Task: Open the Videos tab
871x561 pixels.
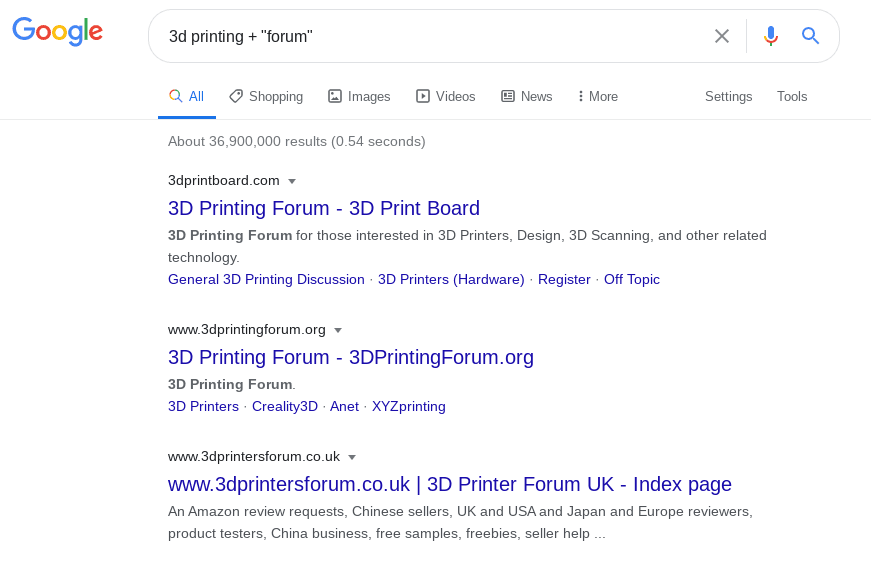Action: click(445, 97)
